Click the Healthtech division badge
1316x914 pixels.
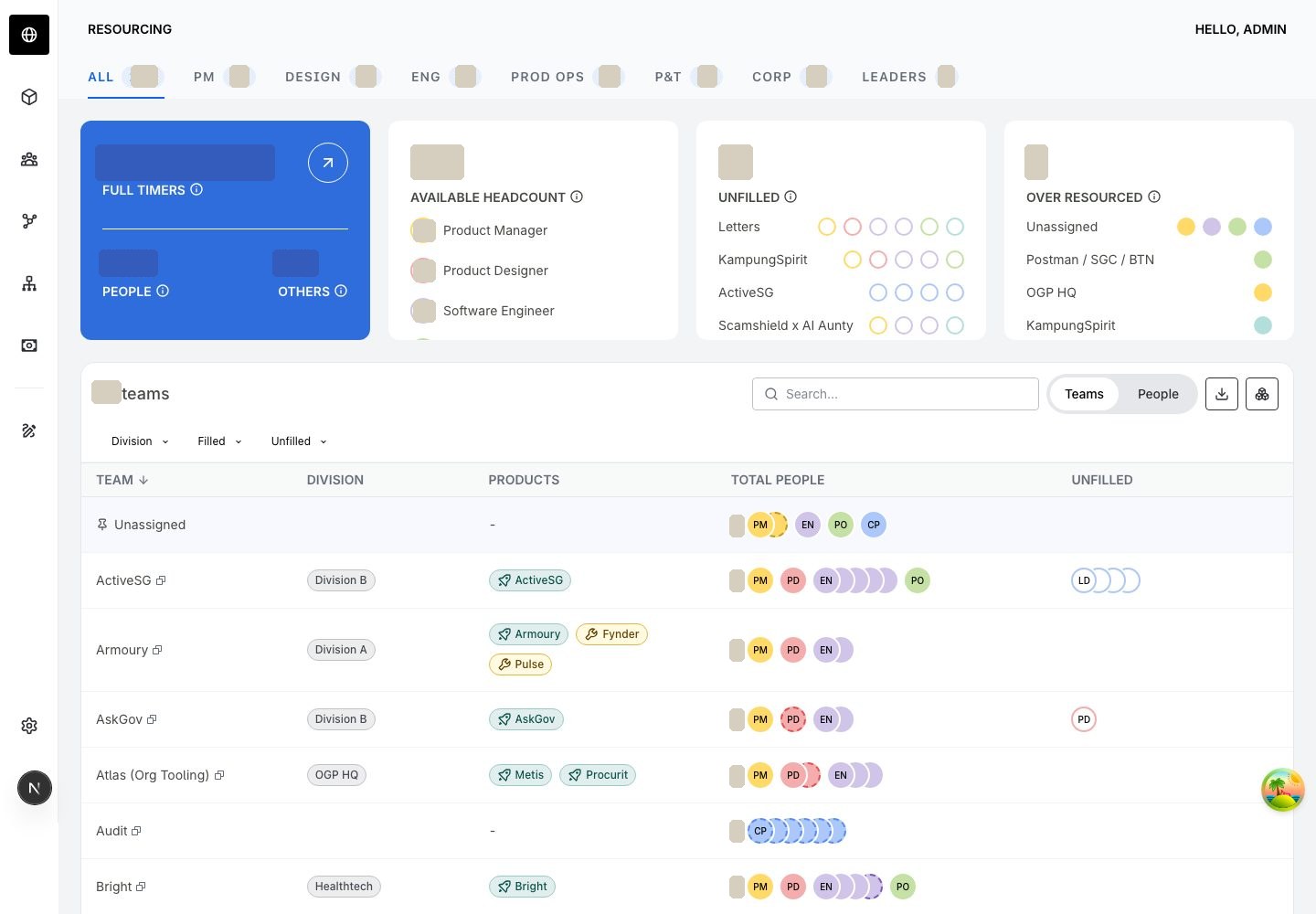(344, 887)
